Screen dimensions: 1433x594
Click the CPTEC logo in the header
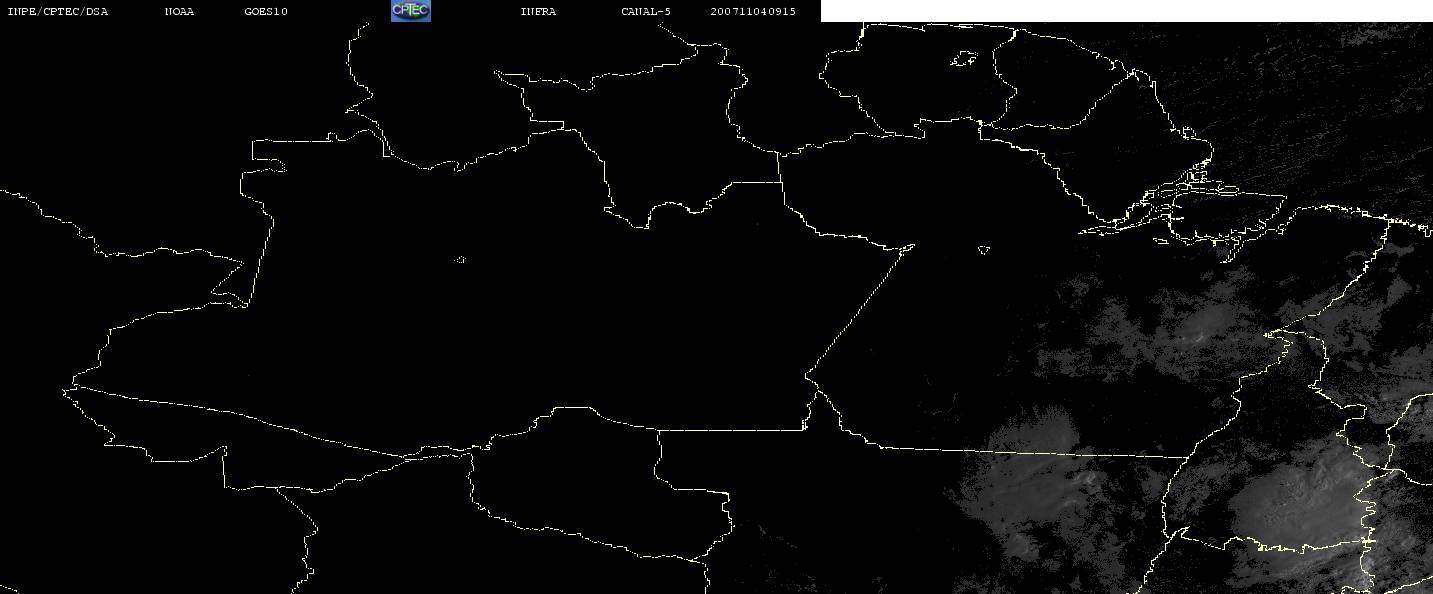click(x=411, y=11)
